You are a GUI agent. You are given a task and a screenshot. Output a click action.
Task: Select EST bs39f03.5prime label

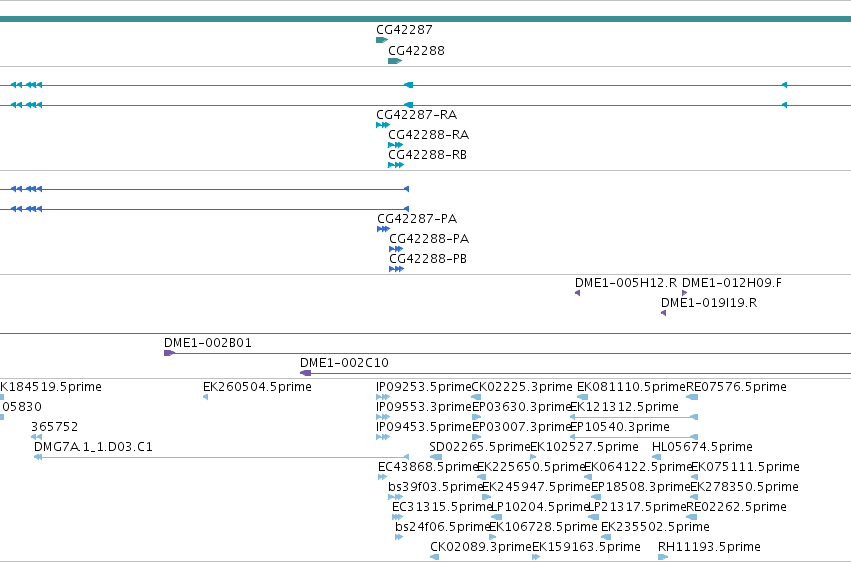pyautogui.click(x=435, y=487)
